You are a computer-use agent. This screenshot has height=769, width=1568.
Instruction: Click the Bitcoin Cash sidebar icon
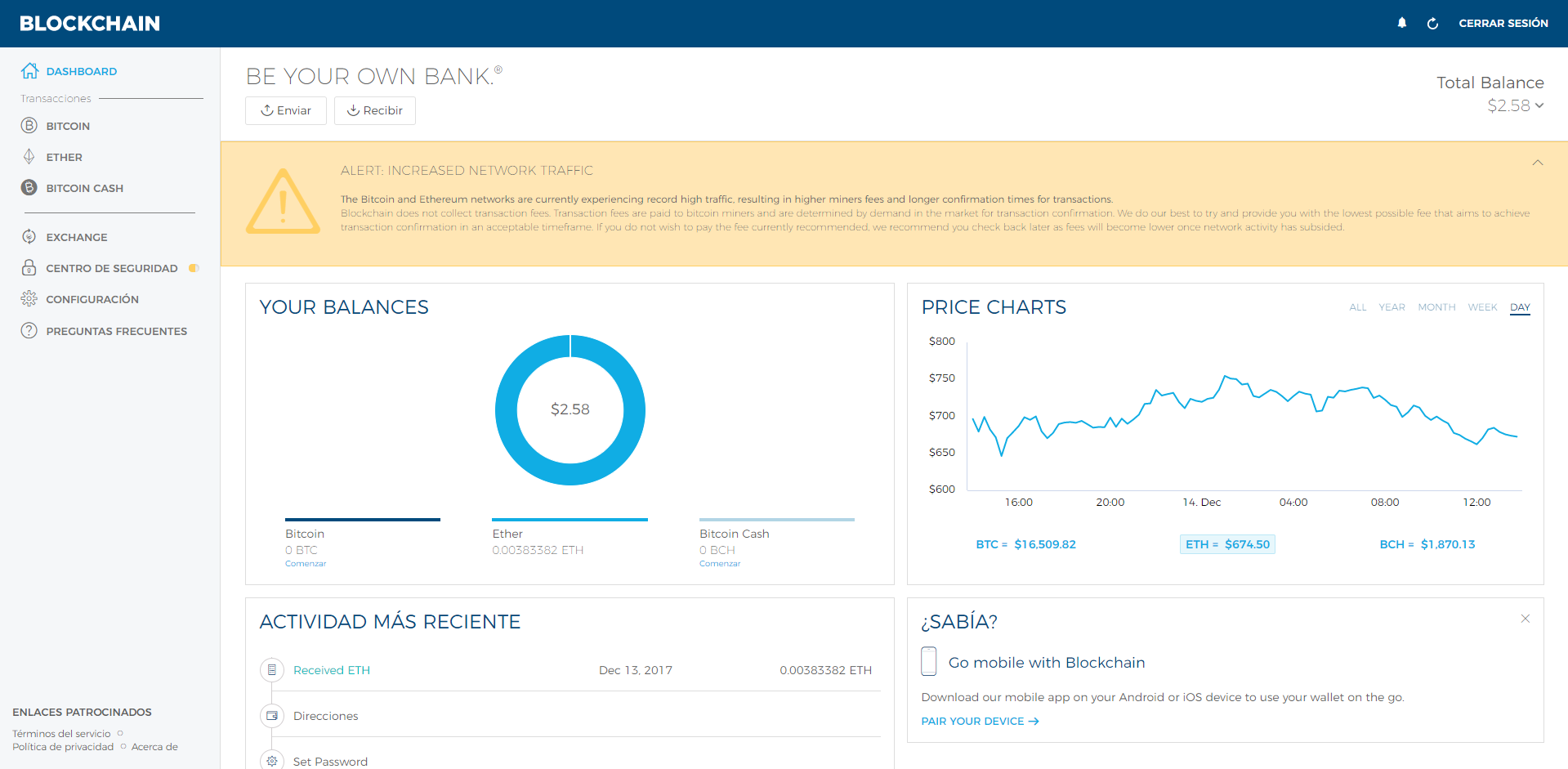pos(29,188)
